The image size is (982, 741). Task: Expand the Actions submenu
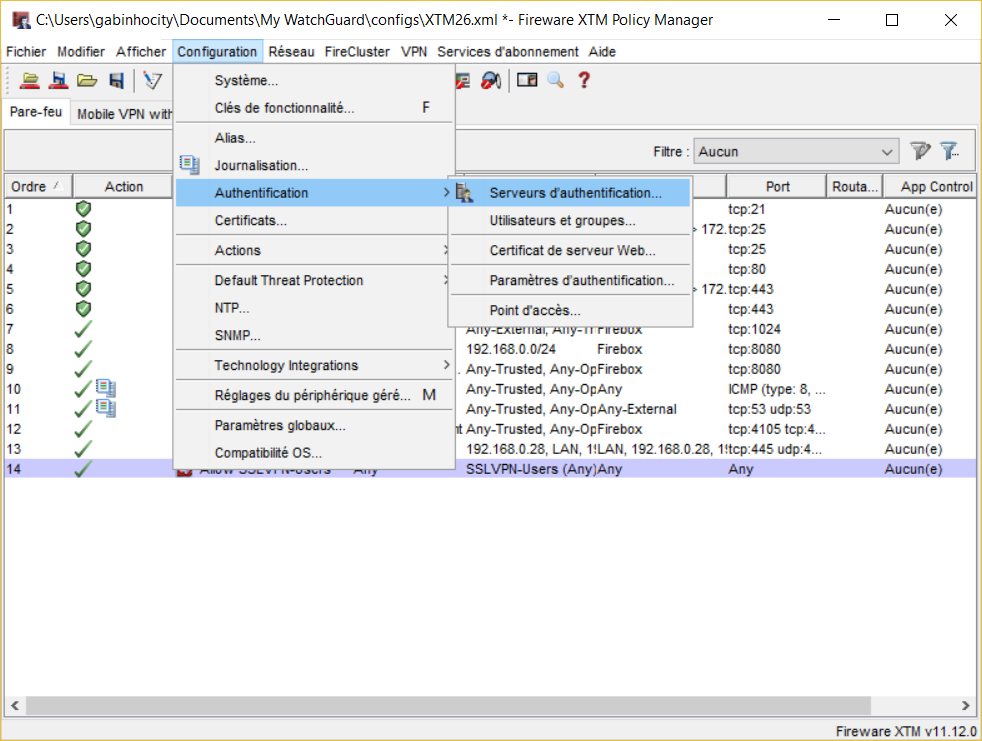click(x=313, y=251)
